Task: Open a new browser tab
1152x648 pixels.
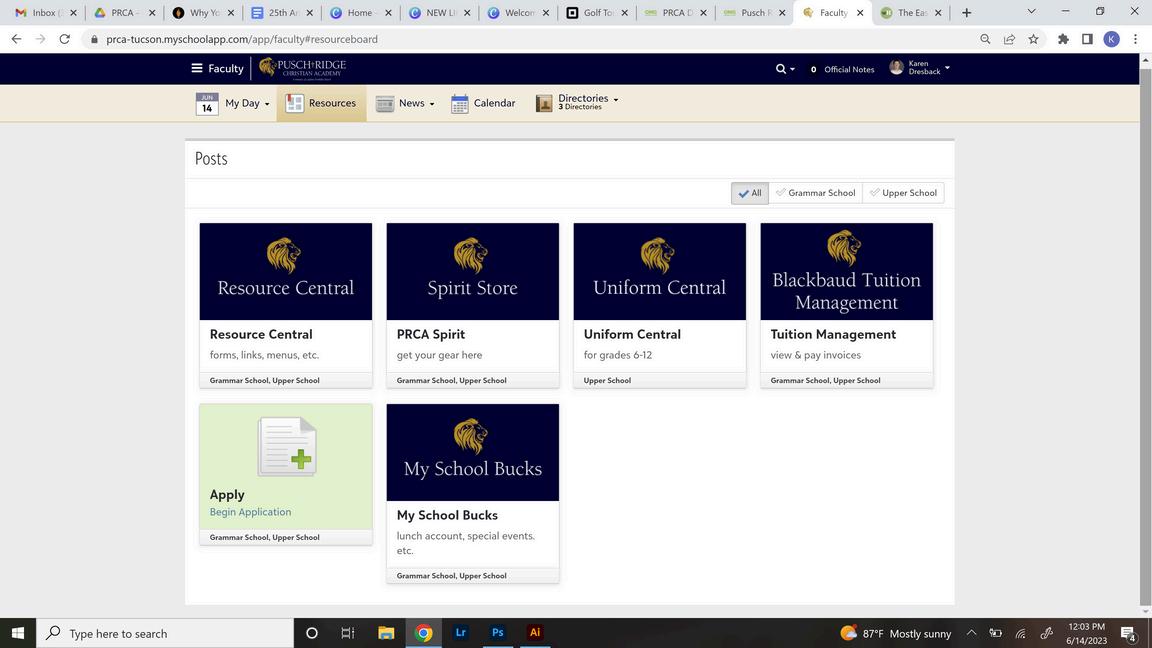Action: [967, 12]
